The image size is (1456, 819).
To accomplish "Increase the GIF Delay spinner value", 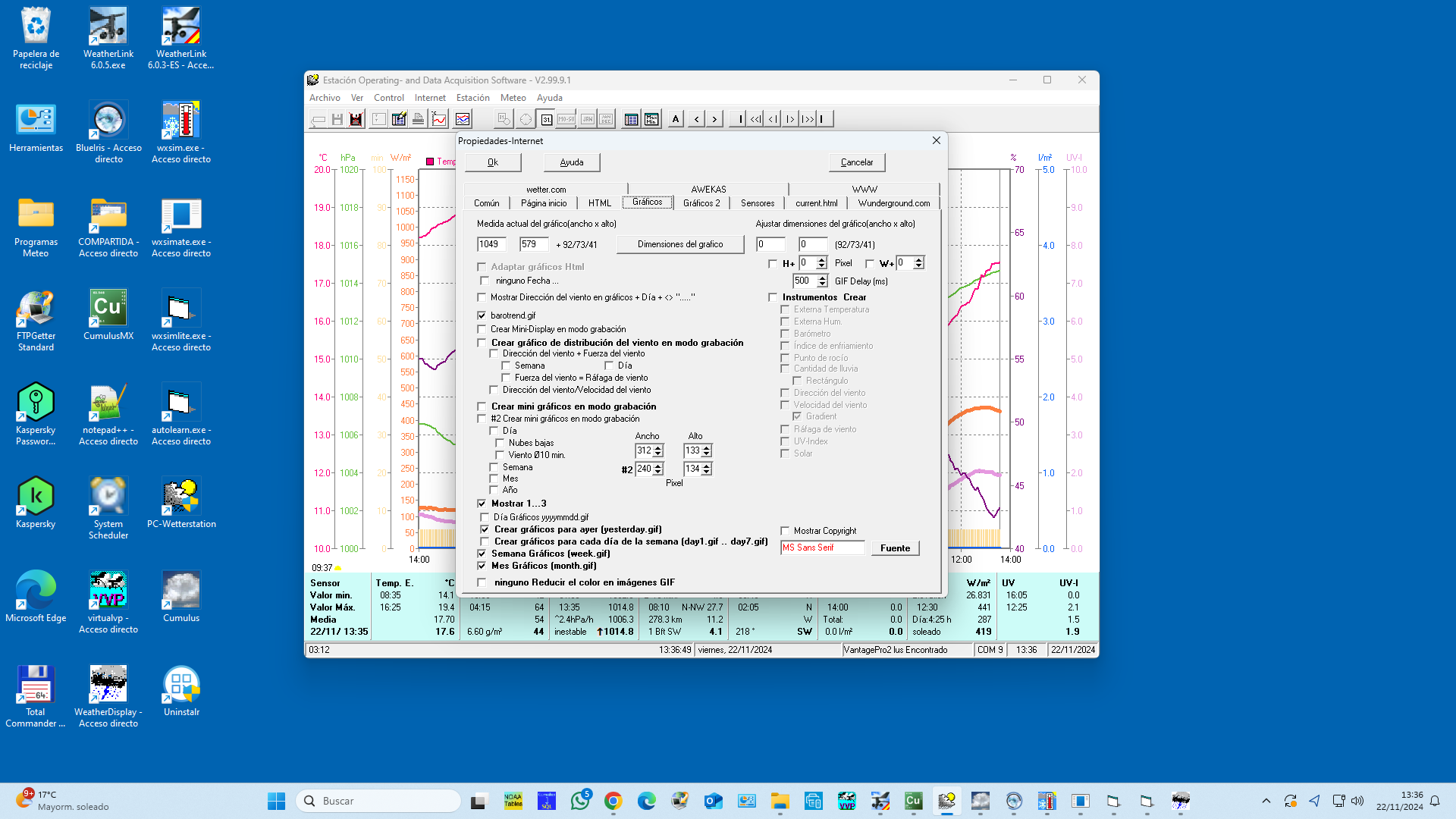I will click(822, 278).
